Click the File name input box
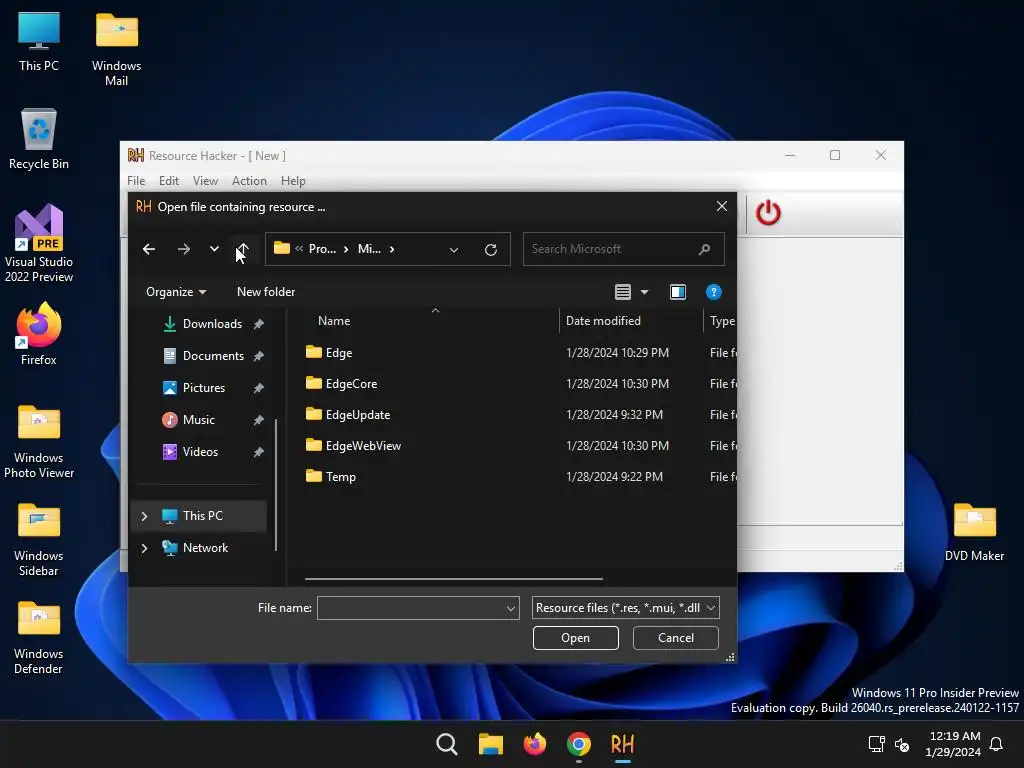The image size is (1024, 768). 411,608
